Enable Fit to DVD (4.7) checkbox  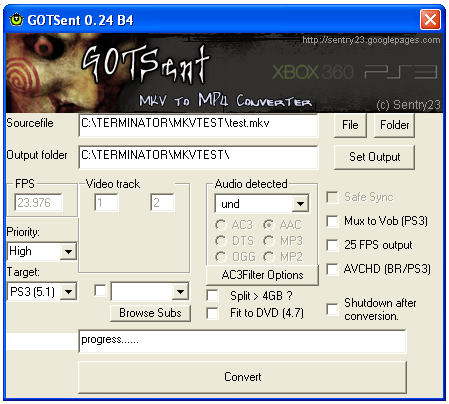click(x=213, y=313)
